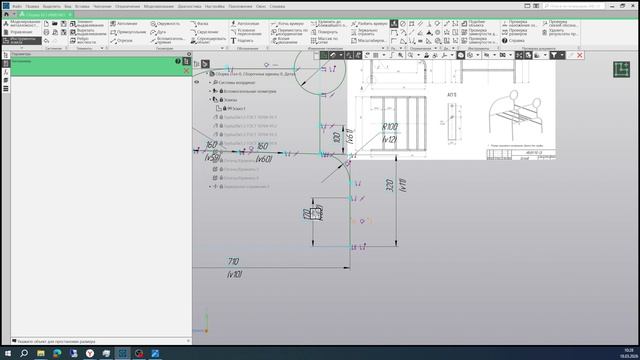Click the Управление toolset button
Screen dimensions: 640x360
pos(21,32)
